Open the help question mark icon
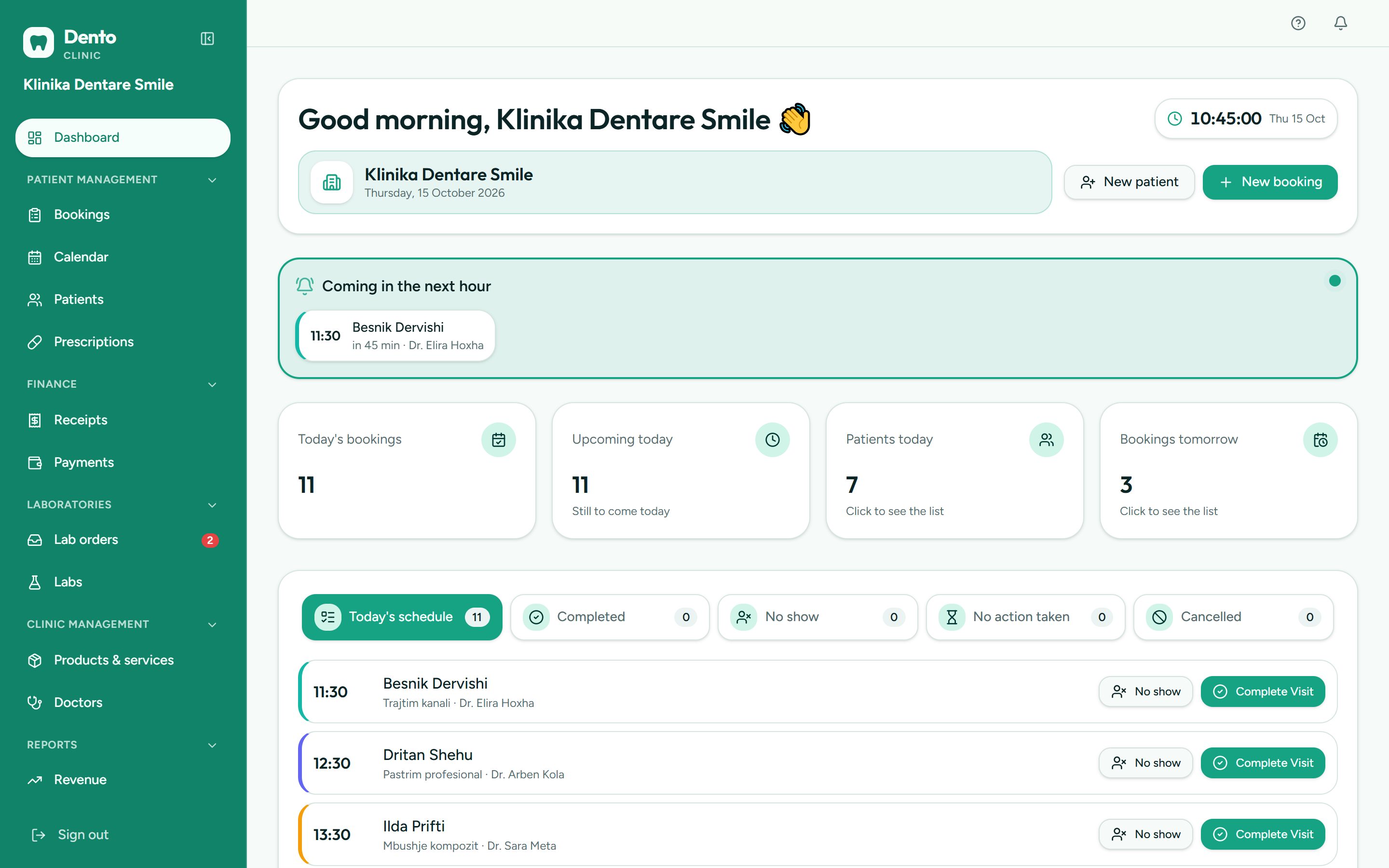The height and width of the screenshot is (868, 1389). coord(1298,23)
